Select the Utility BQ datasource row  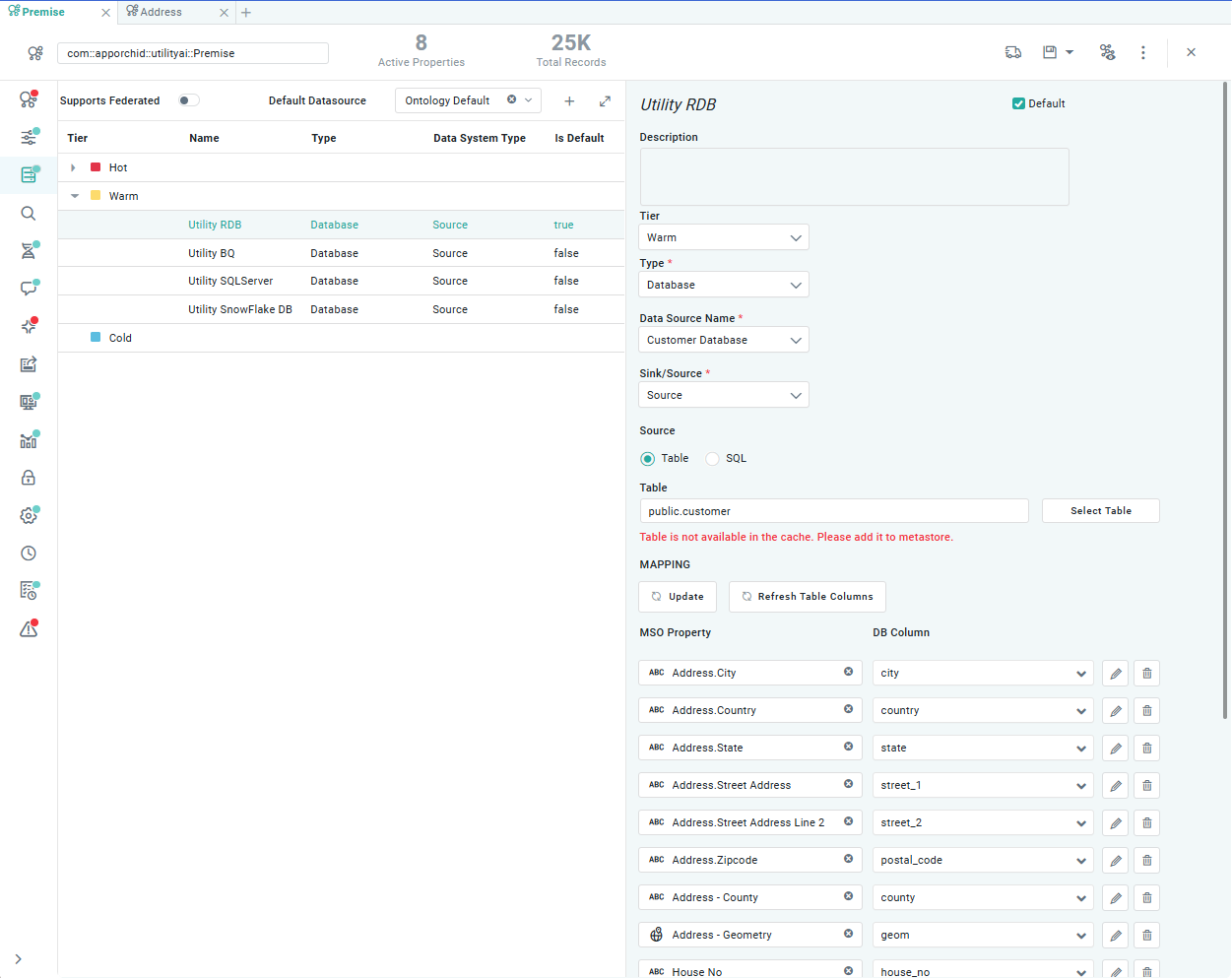tap(212, 253)
